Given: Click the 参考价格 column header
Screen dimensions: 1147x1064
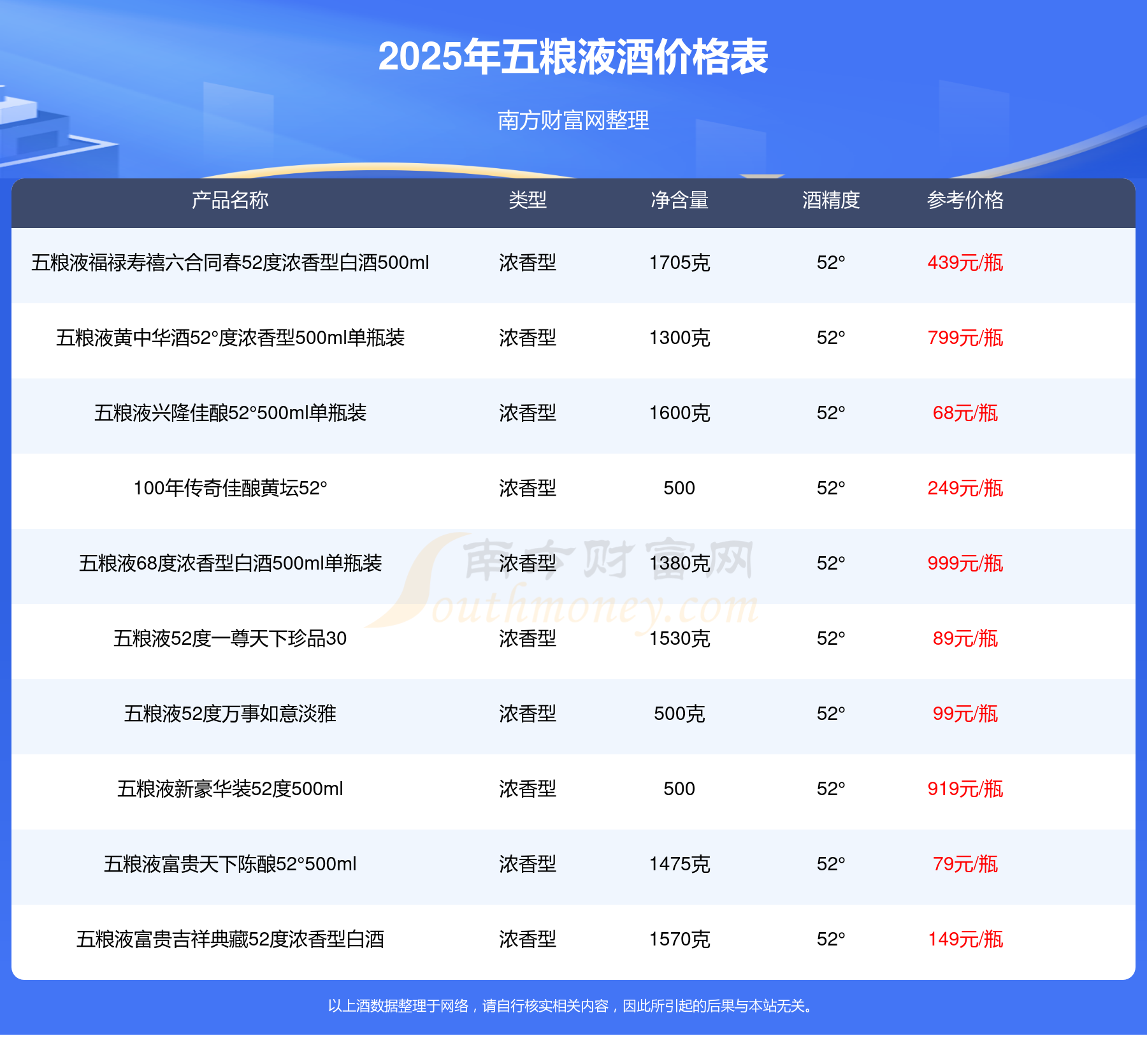Looking at the screenshot, I should coord(965,200).
